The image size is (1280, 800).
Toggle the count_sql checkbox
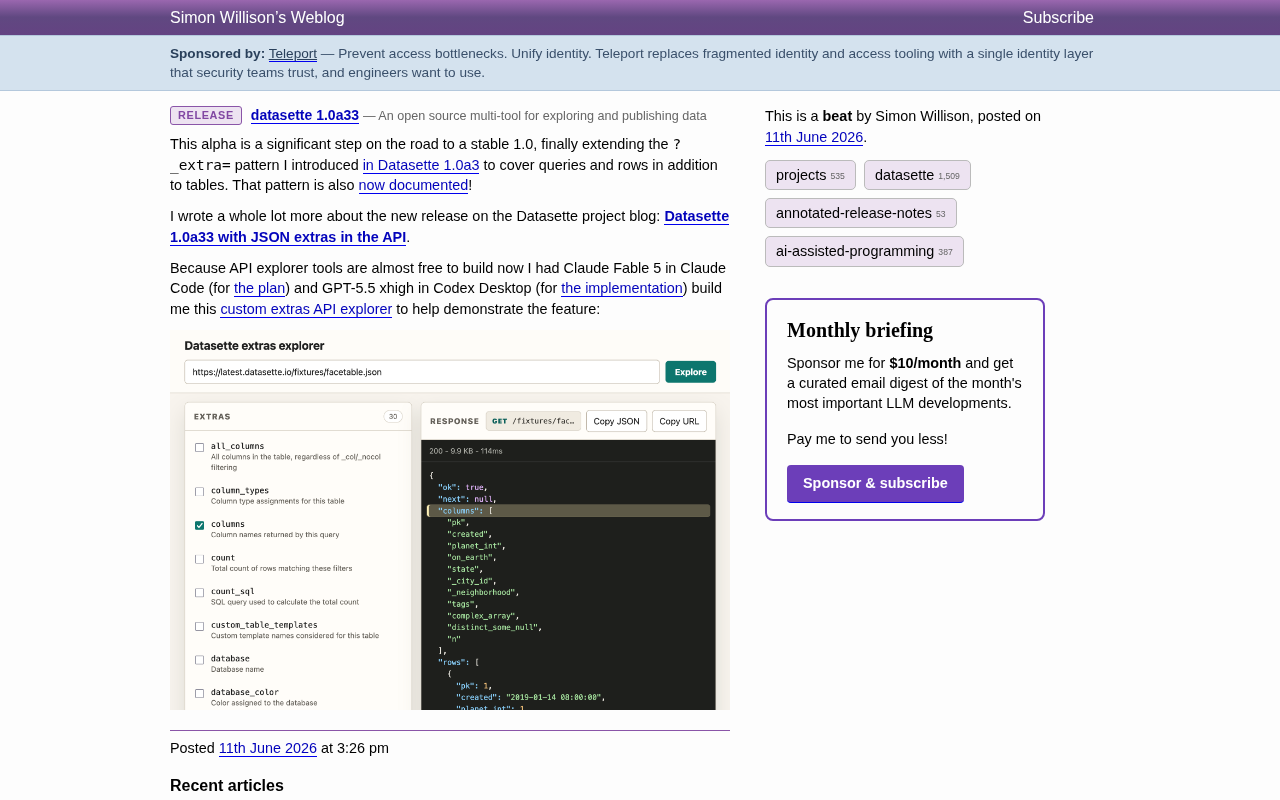click(199, 592)
